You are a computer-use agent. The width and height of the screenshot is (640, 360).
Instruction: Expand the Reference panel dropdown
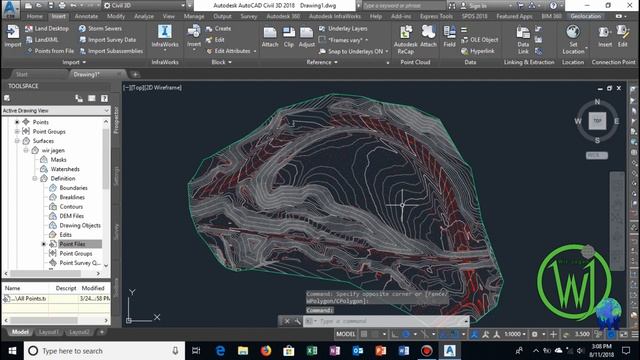tap(322, 62)
